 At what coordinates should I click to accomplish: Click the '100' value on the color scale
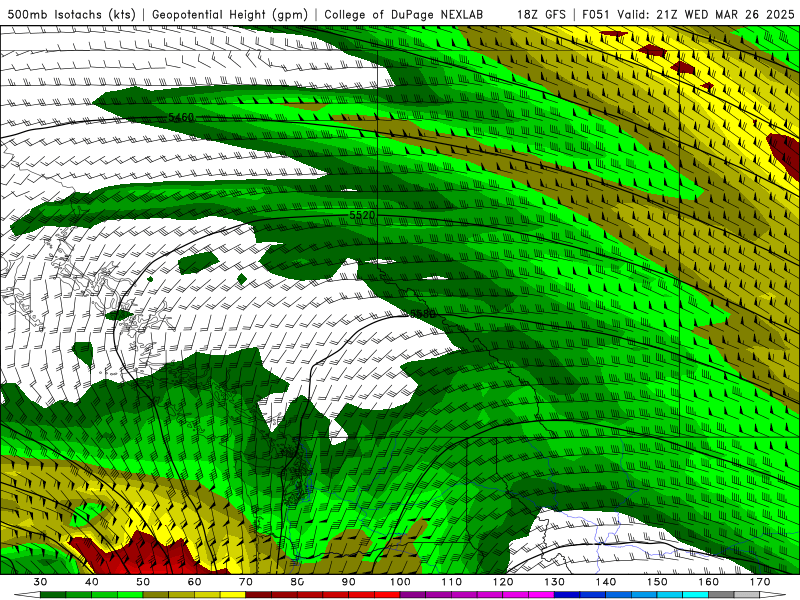(400, 582)
